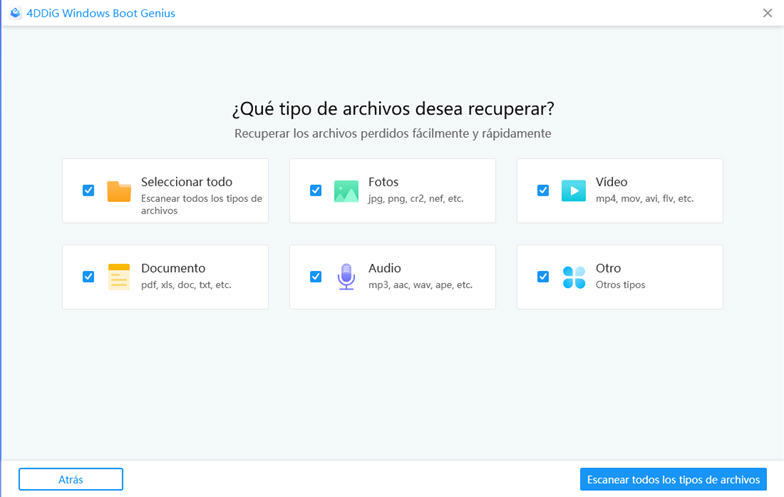
Task: Click the yellow Documento page icon
Action: [119, 277]
